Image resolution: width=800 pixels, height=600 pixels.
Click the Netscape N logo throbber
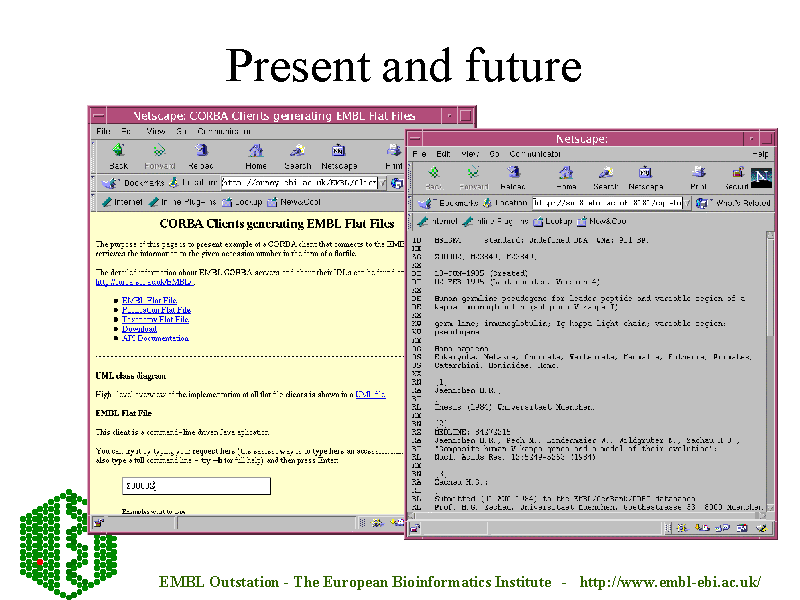pyautogui.click(x=762, y=178)
